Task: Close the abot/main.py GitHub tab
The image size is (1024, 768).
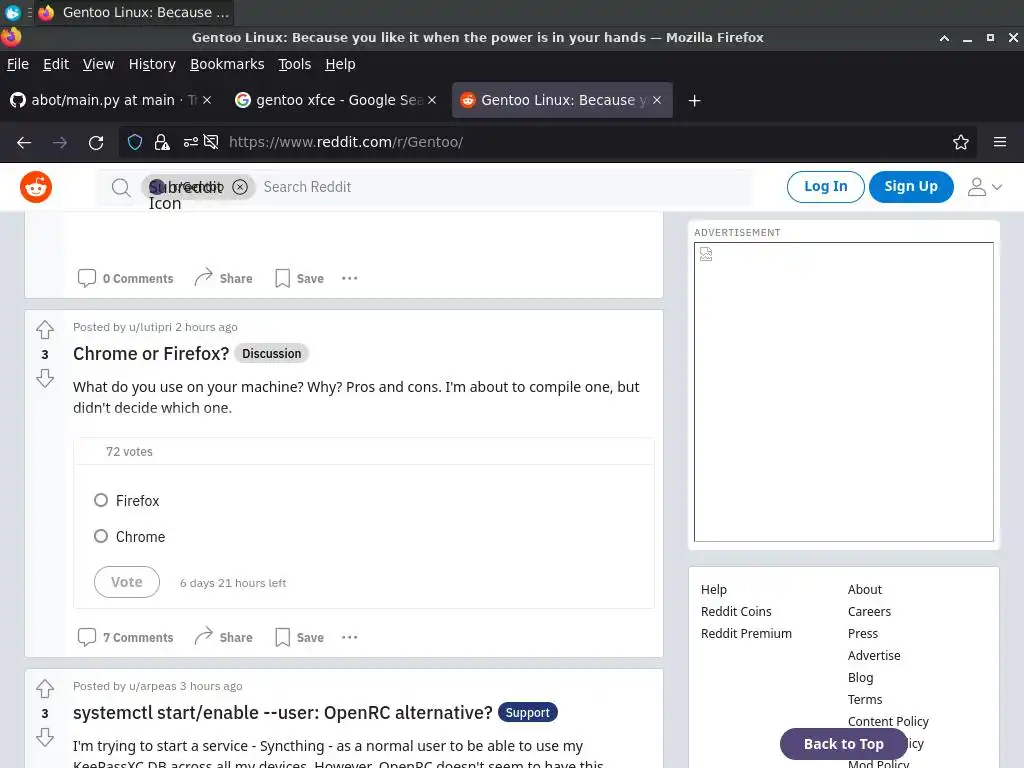Action: coord(207,100)
